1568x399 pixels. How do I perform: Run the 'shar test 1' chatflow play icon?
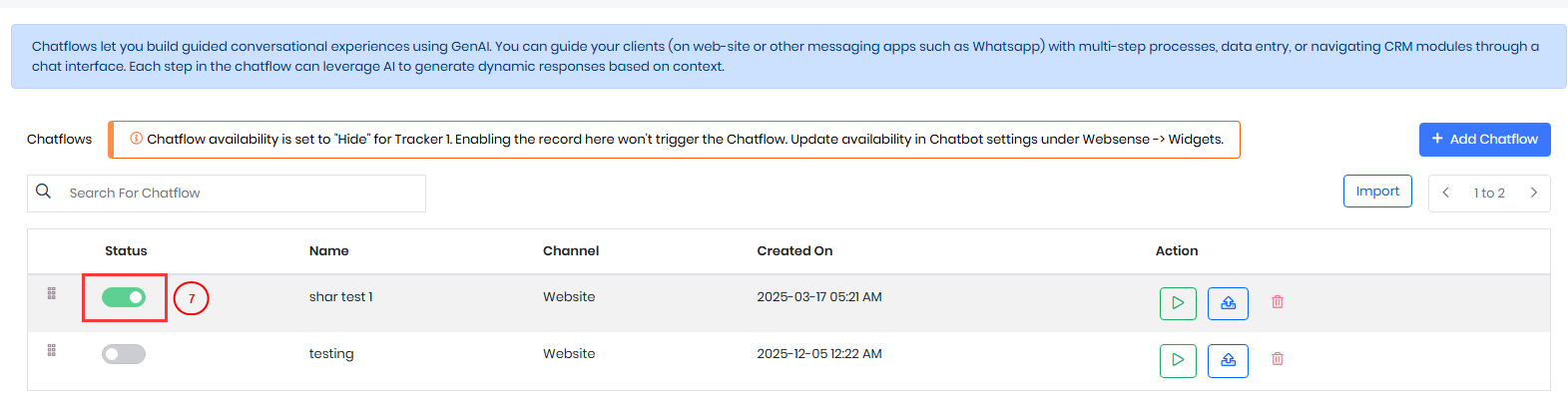point(1178,302)
